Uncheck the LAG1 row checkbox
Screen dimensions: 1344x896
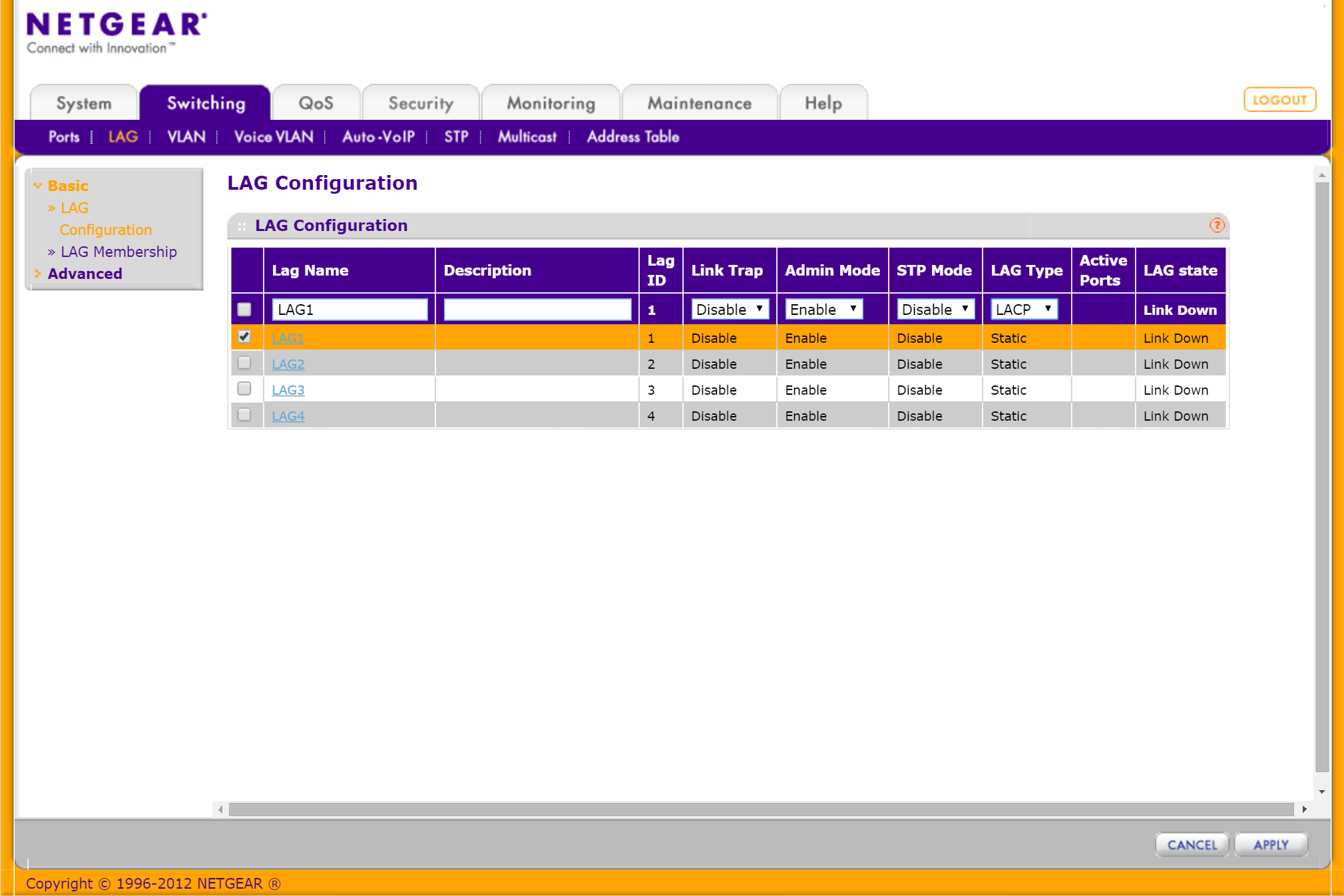(x=244, y=337)
